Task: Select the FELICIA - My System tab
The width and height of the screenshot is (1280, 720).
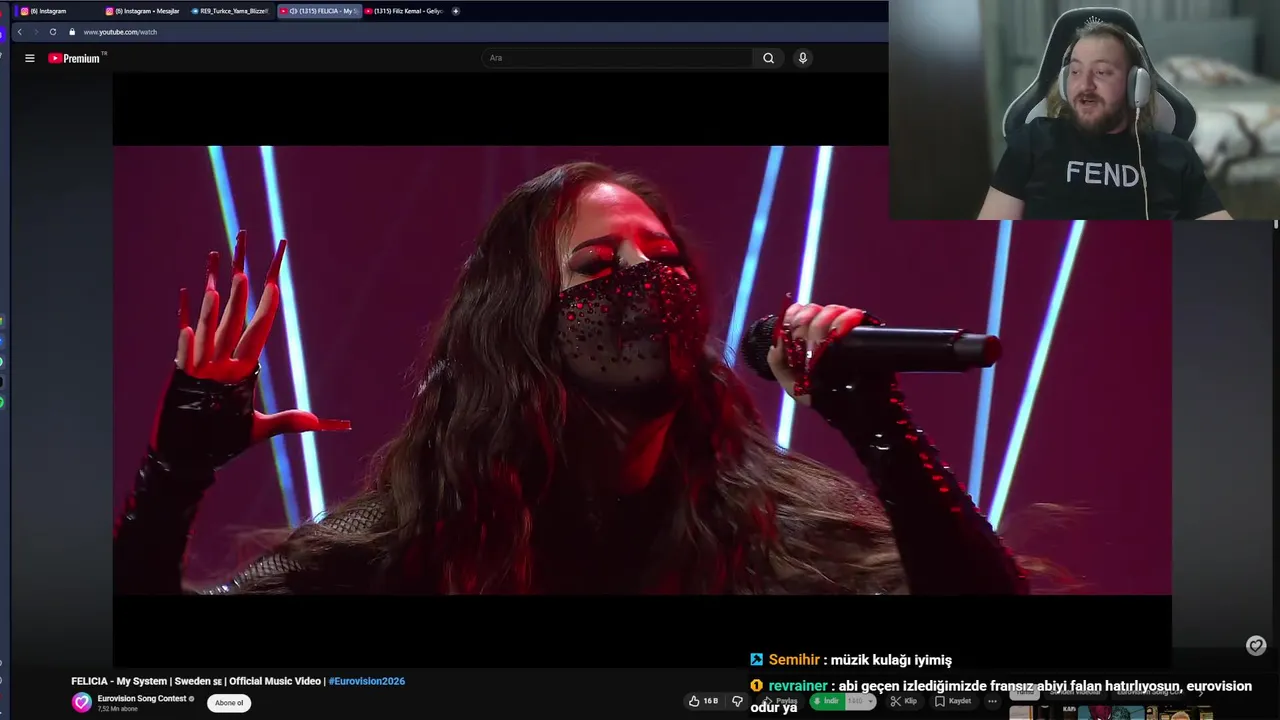Action: 318,11
